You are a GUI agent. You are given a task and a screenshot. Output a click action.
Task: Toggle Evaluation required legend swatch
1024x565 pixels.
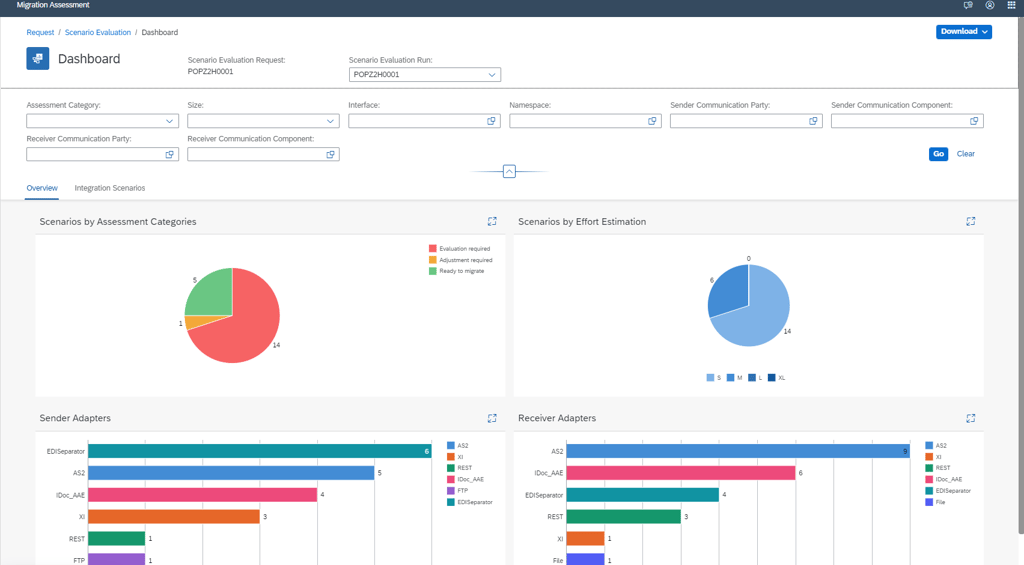pos(432,249)
